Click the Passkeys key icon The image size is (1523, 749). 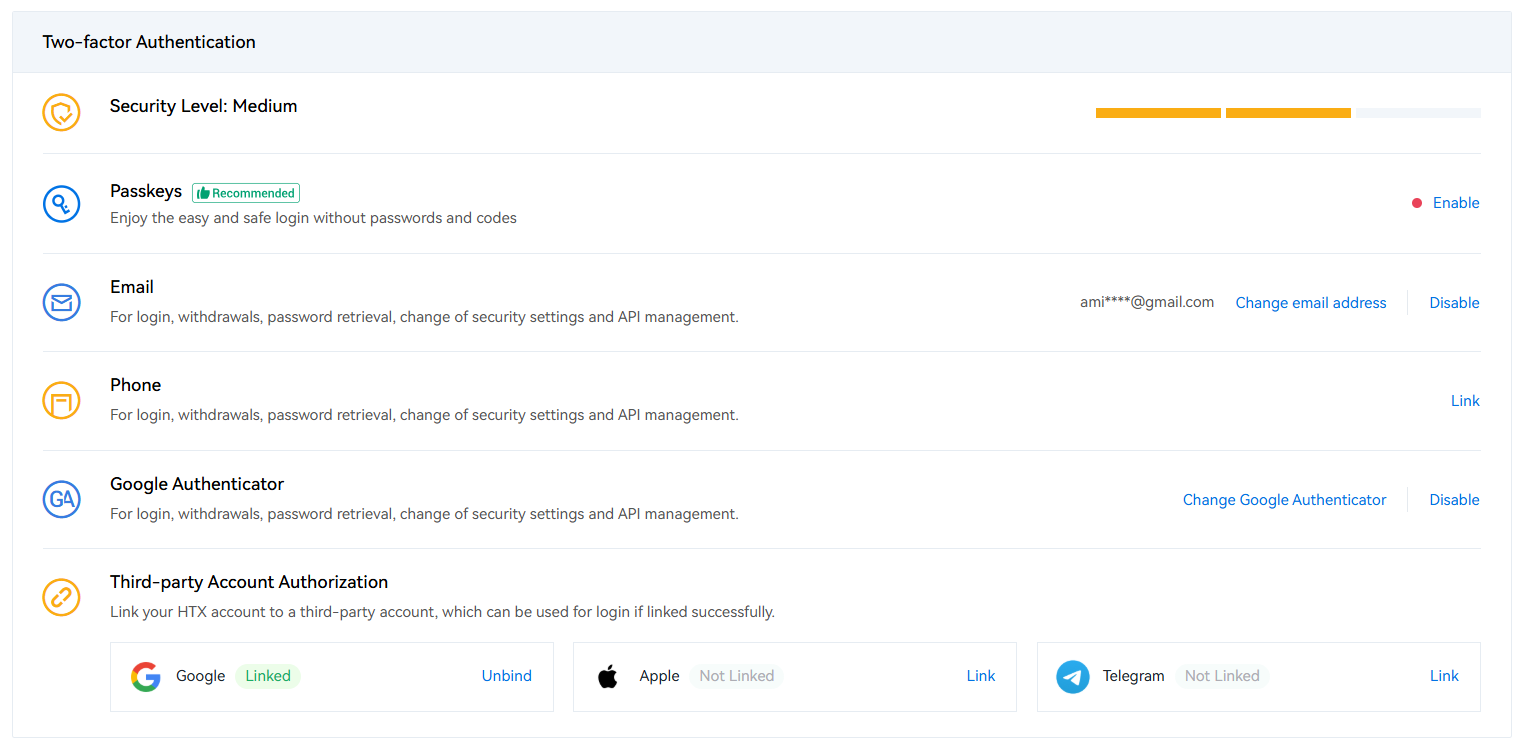point(61,204)
